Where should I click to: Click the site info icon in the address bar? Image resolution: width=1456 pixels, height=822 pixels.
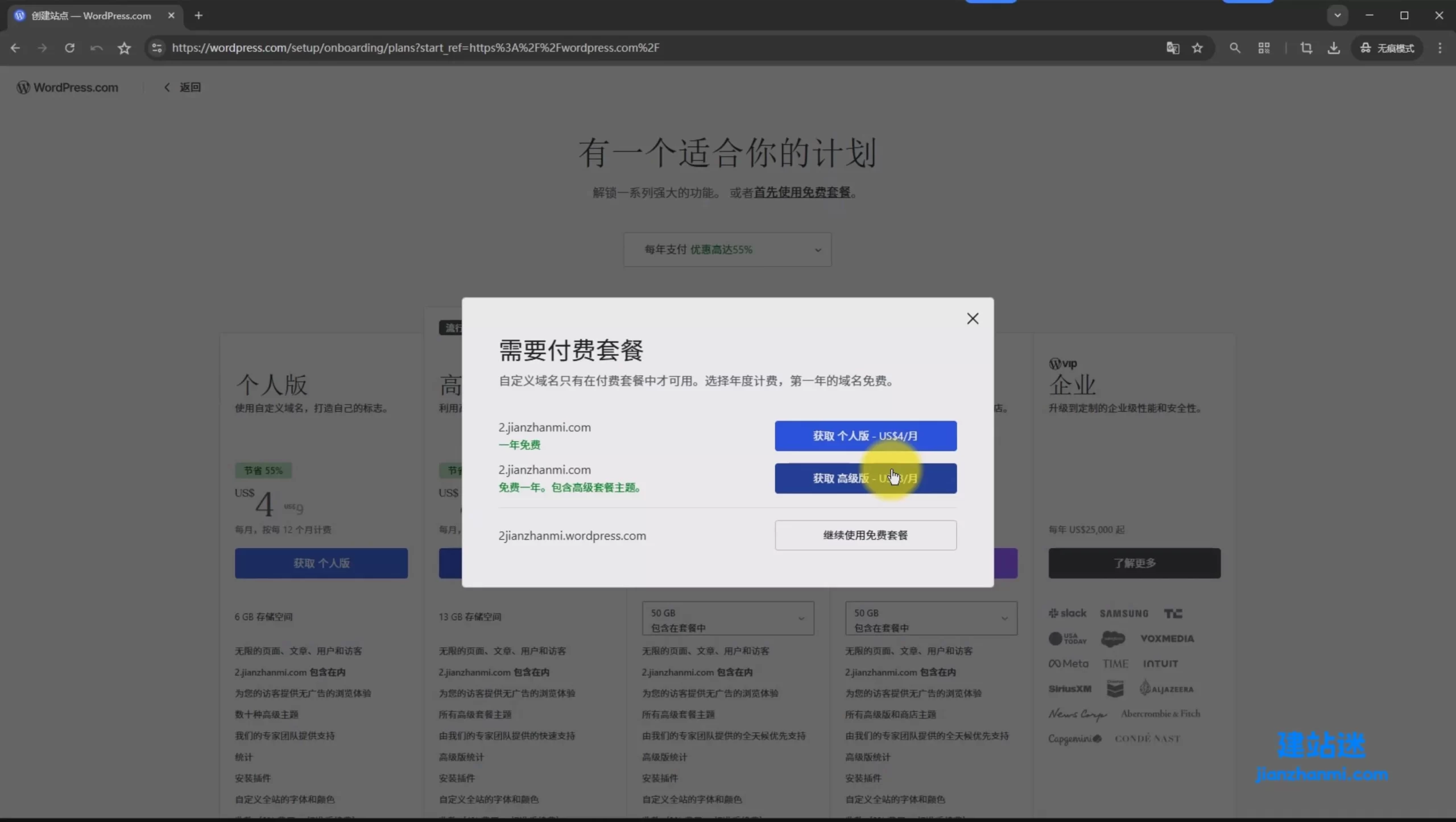pos(157,48)
